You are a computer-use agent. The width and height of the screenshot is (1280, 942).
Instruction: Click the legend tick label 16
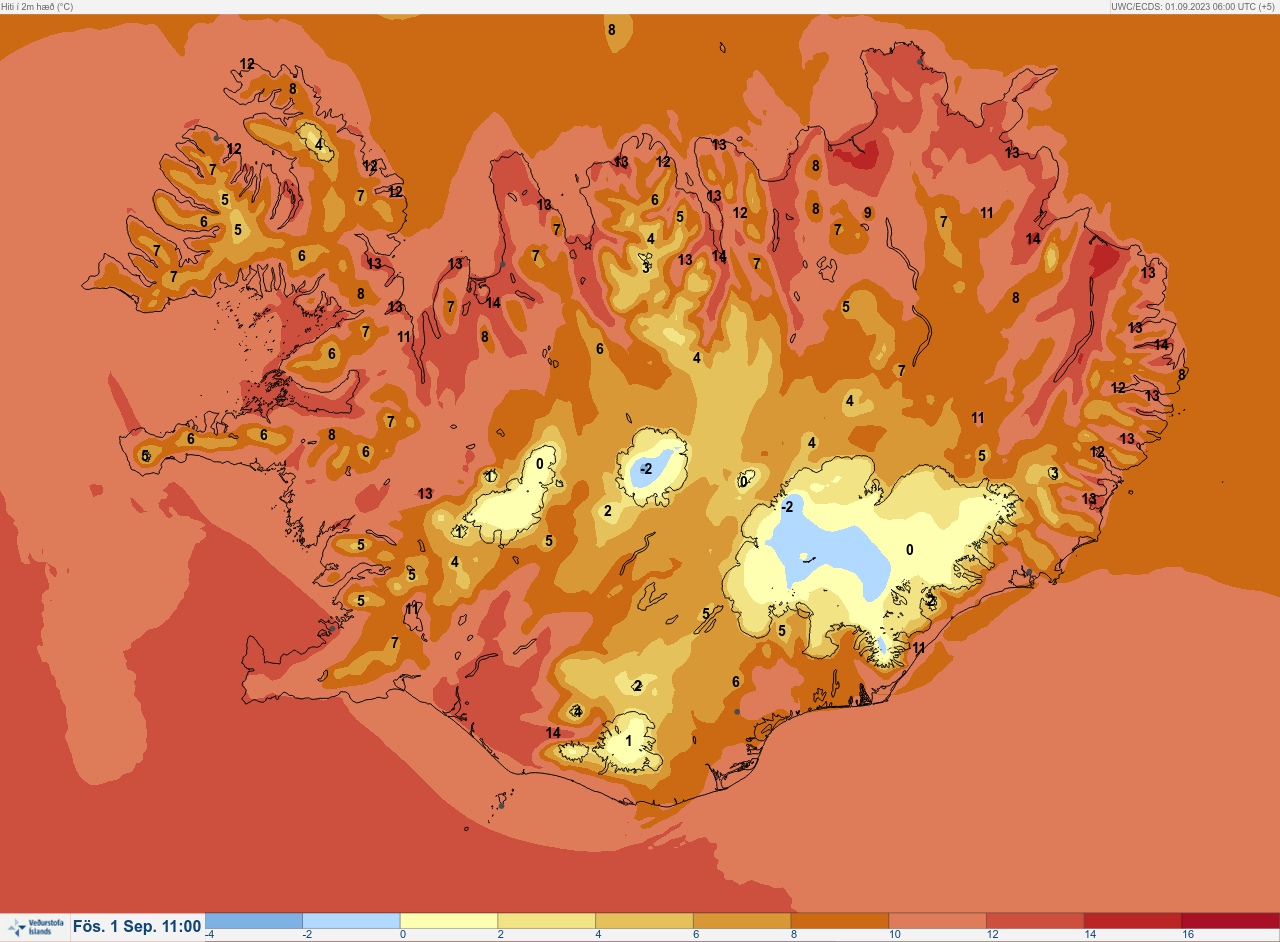pyautogui.click(x=1188, y=935)
